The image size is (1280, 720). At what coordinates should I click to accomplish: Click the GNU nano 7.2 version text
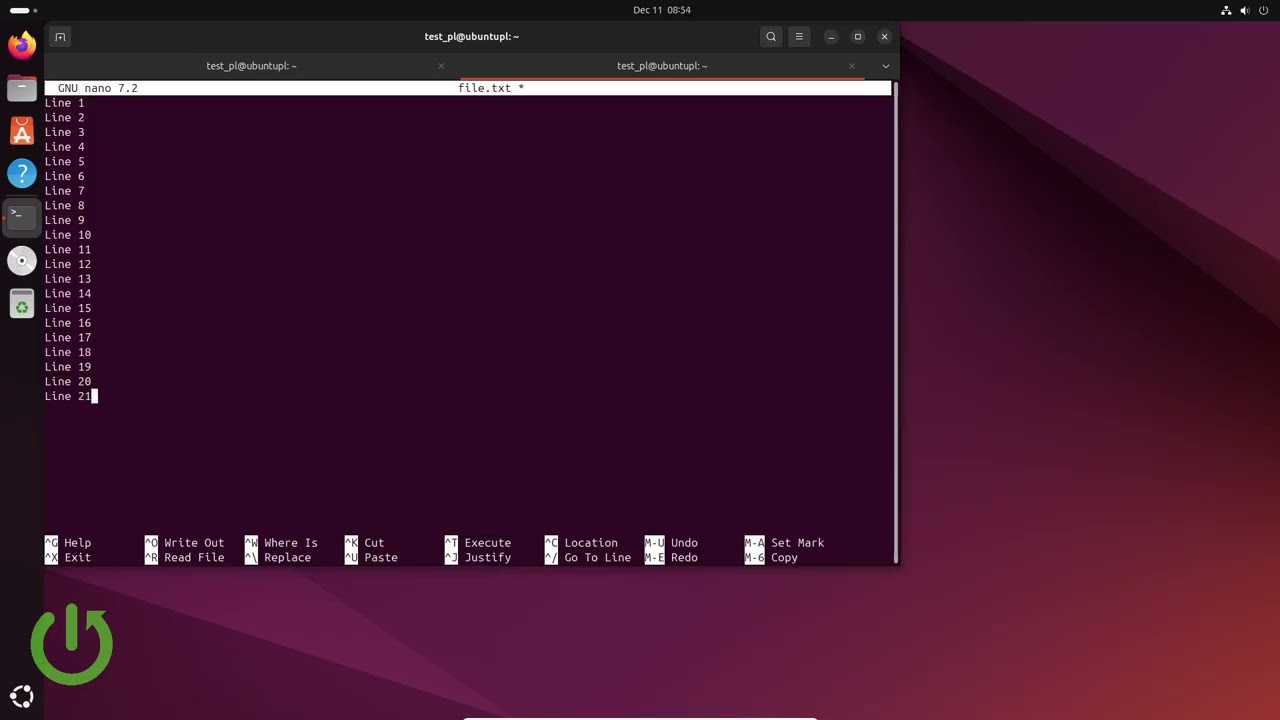[x=98, y=88]
